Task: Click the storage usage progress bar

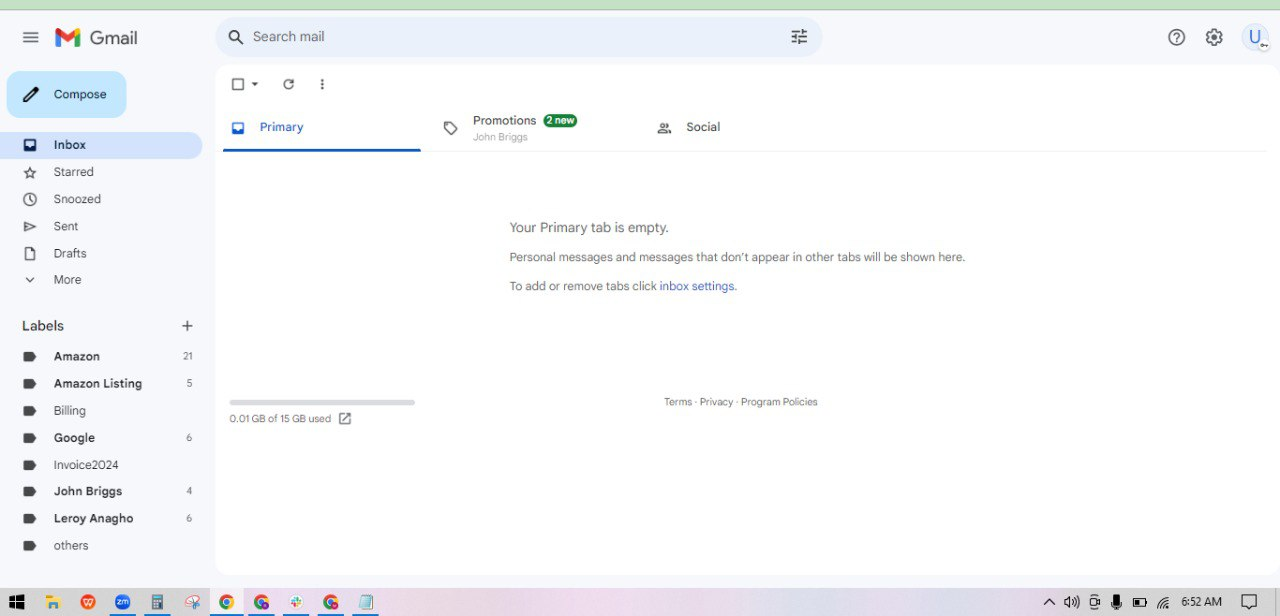Action: coord(322,402)
